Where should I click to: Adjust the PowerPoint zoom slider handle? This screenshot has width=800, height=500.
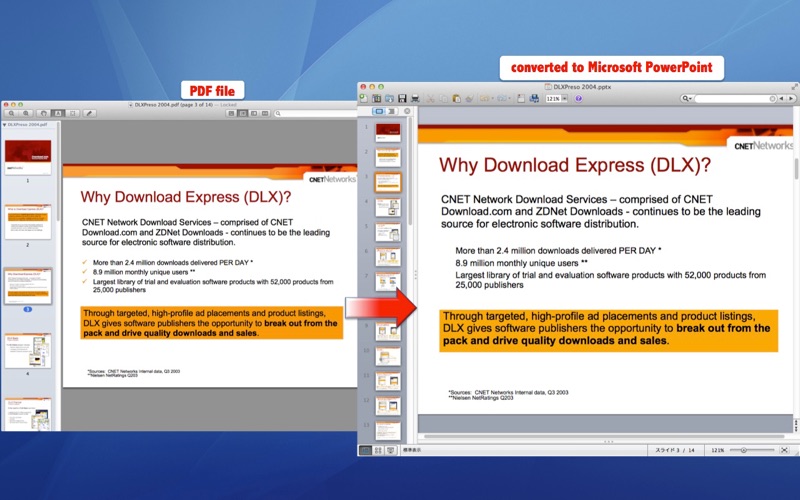tap(743, 450)
